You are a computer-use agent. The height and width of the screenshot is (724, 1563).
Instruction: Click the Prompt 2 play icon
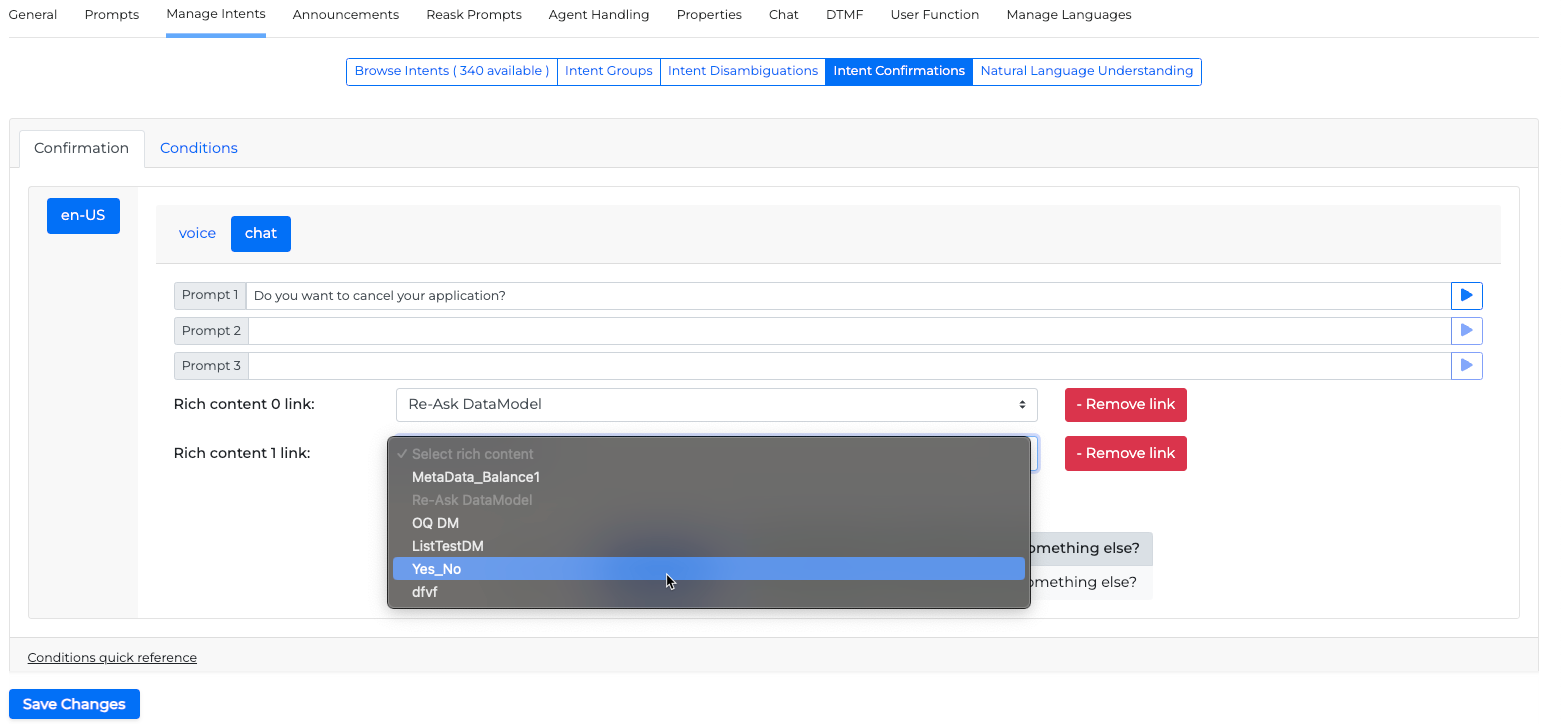(1466, 331)
